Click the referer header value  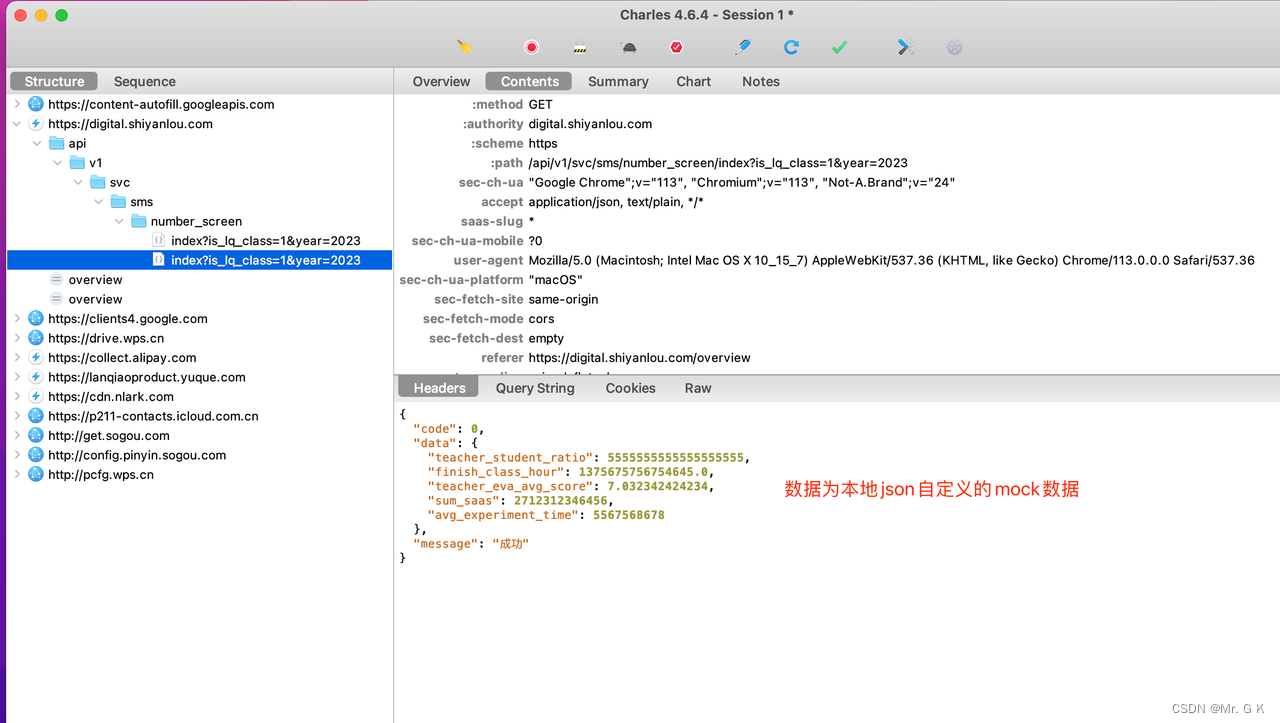639,358
